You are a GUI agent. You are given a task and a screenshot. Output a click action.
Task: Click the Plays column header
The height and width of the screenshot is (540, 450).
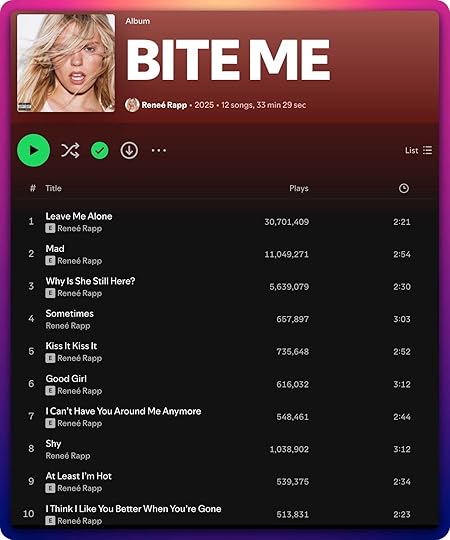coord(299,188)
